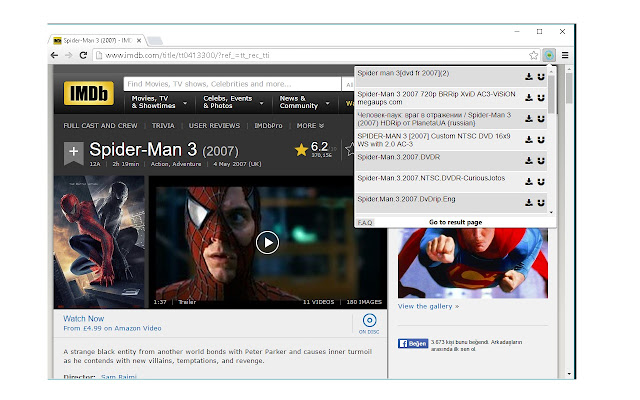This screenshot has height=400, width=640.
Task: Go back with the browser back arrow
Action: (x=54, y=55)
